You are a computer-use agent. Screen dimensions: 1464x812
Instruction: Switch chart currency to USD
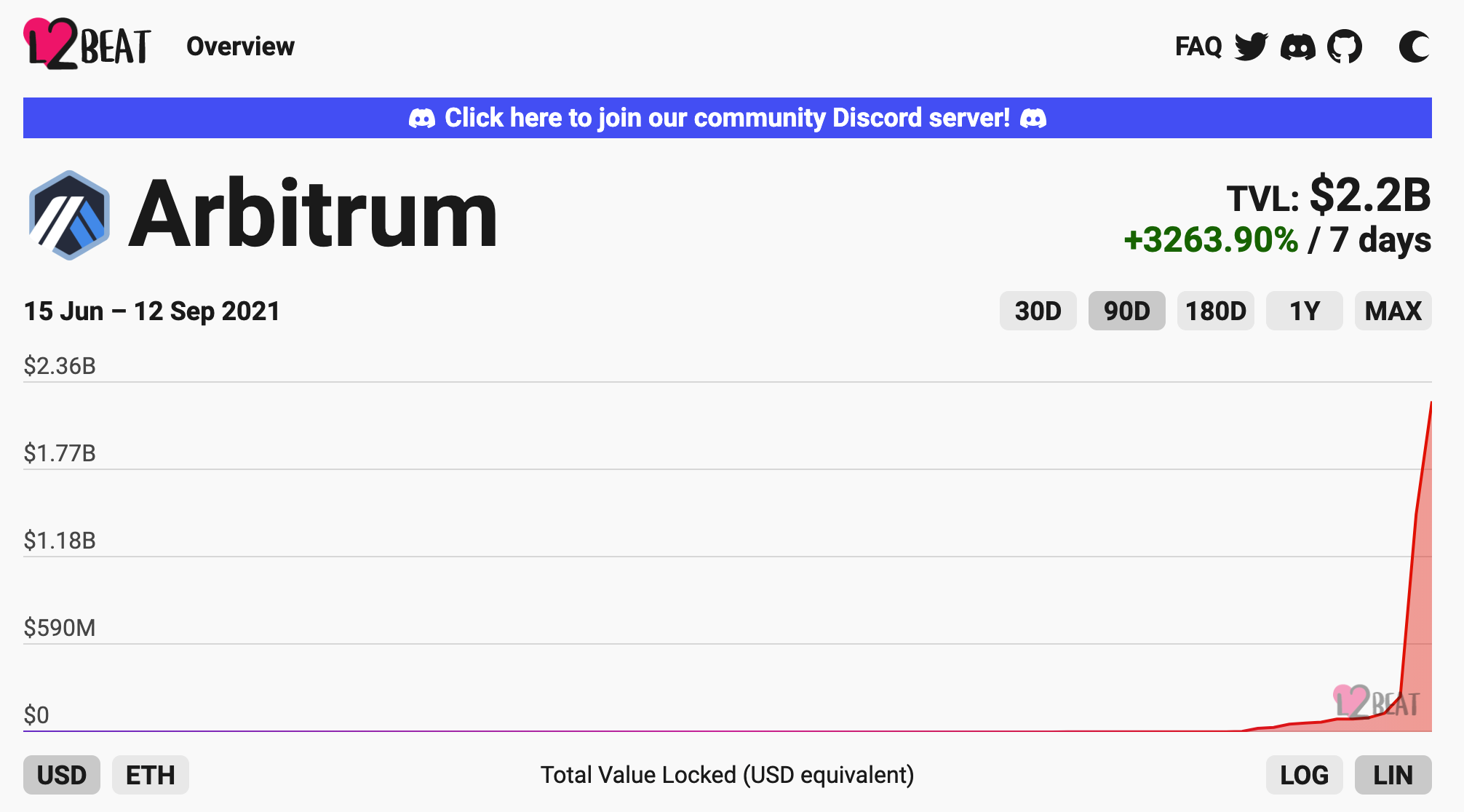point(62,775)
